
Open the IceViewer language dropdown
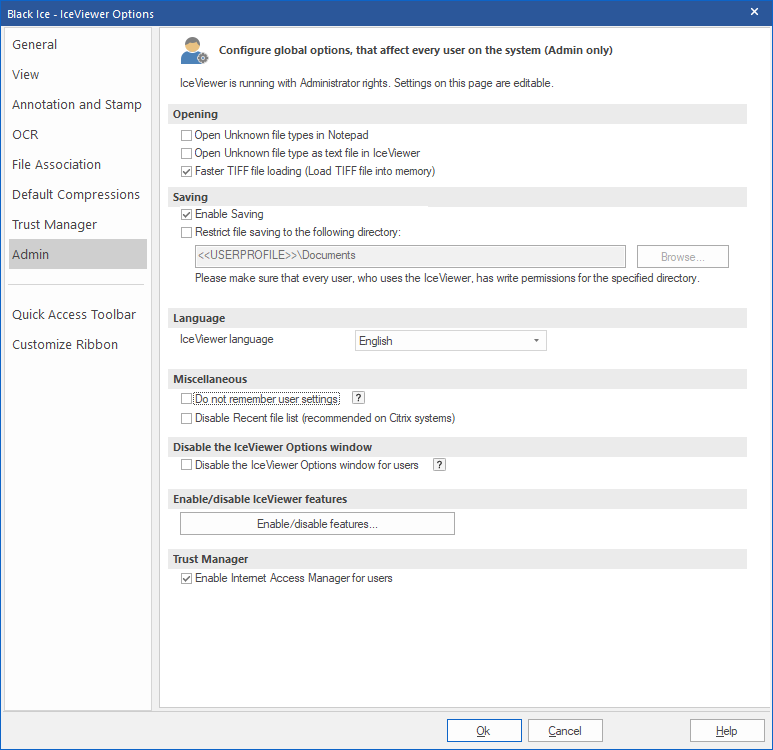click(451, 341)
